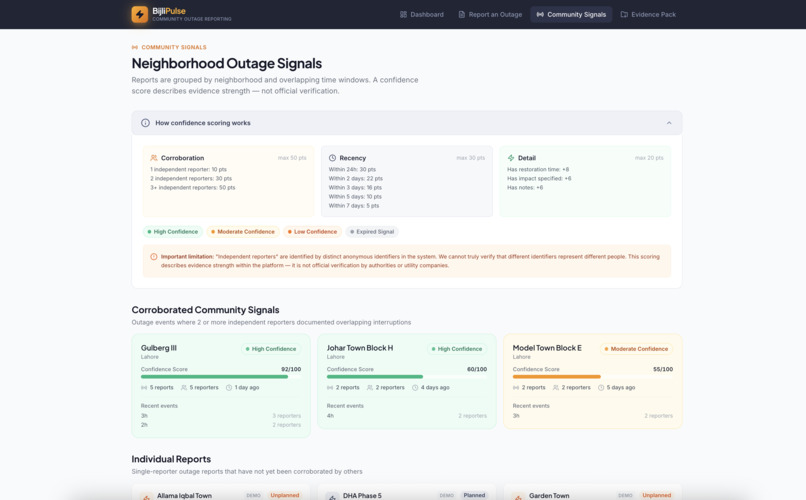Select the Community Signals tab

click(571, 14)
